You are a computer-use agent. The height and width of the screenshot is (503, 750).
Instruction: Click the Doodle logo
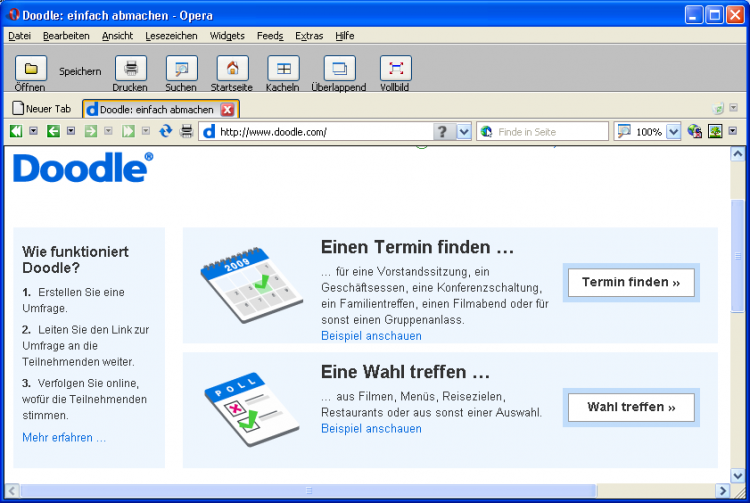point(83,168)
